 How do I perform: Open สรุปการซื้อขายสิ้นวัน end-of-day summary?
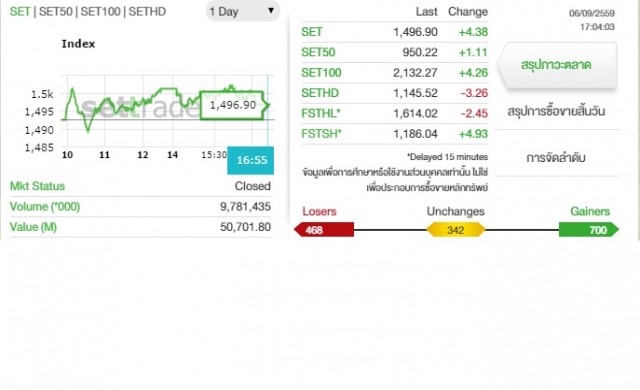click(x=556, y=111)
